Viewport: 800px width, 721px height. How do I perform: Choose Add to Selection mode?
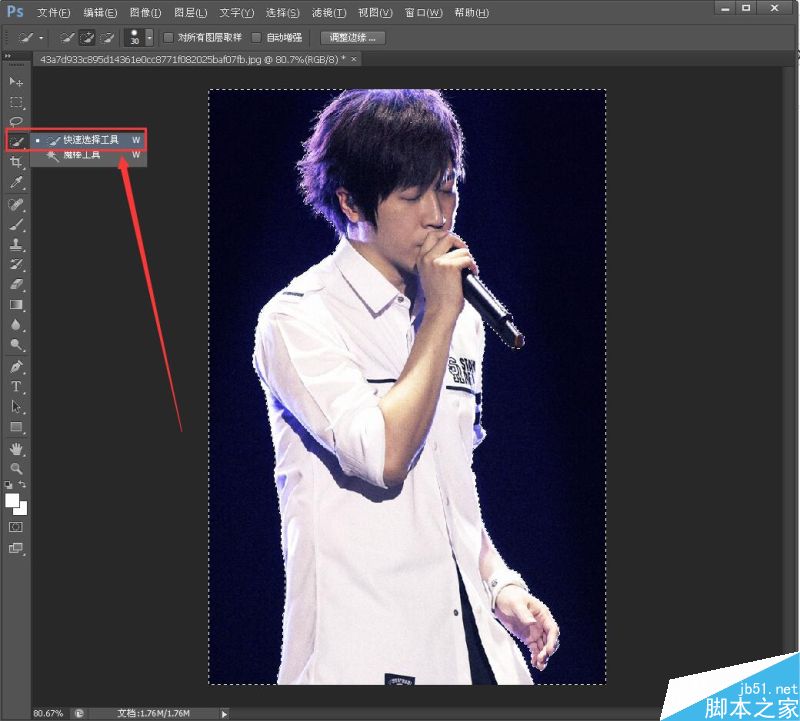click(87, 37)
